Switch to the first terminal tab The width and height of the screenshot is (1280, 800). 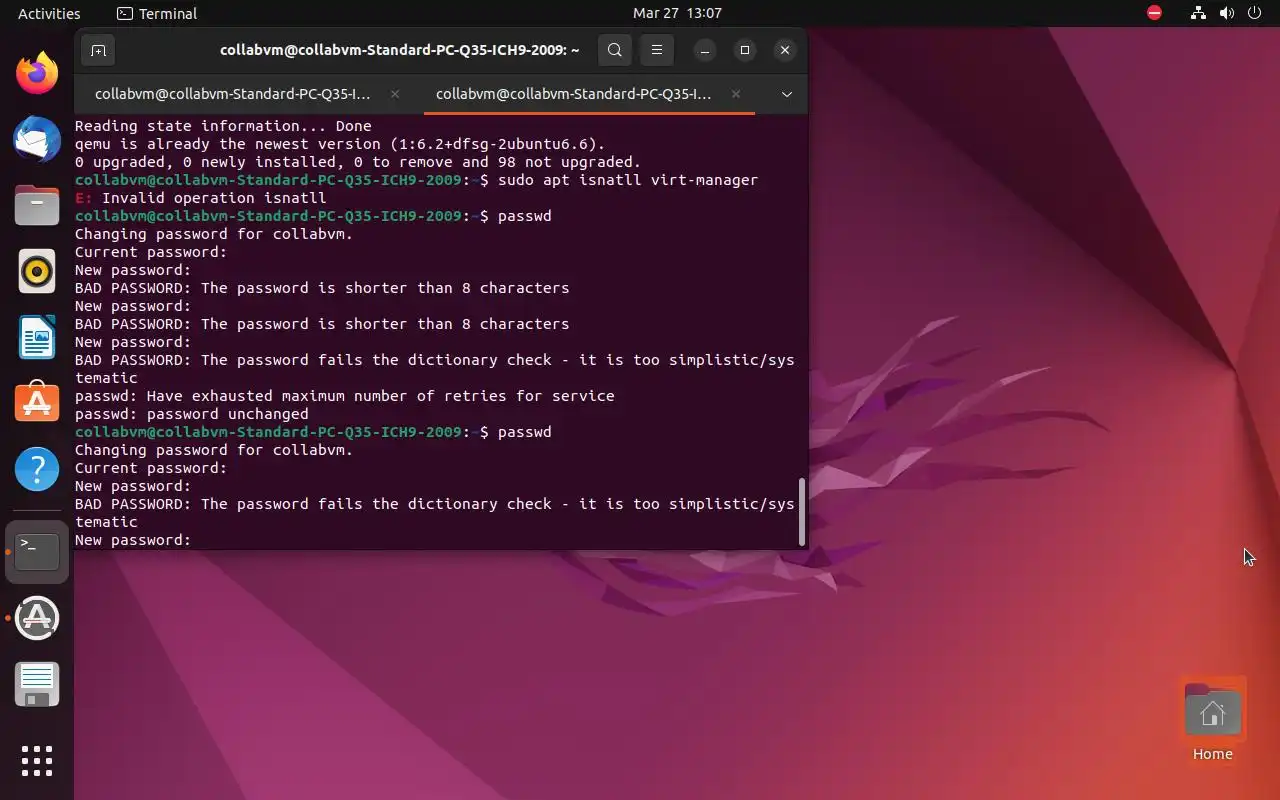pos(233,94)
